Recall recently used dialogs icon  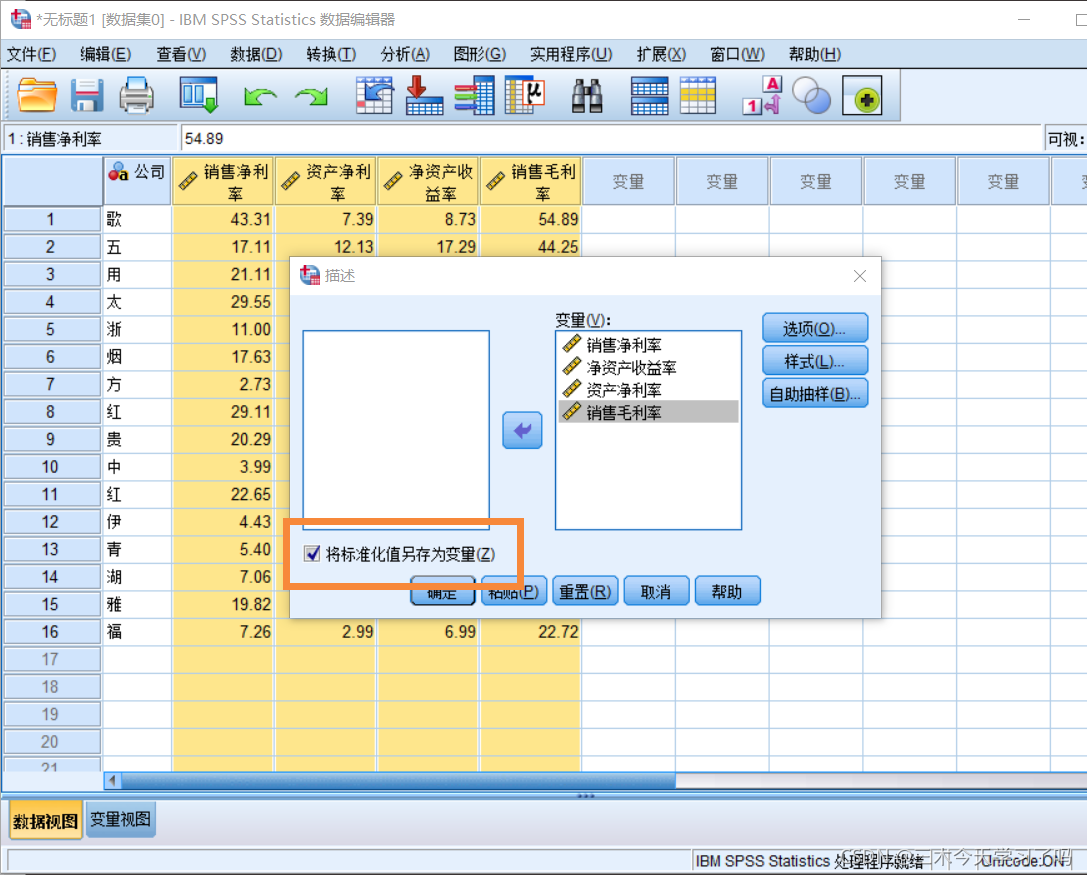199,95
